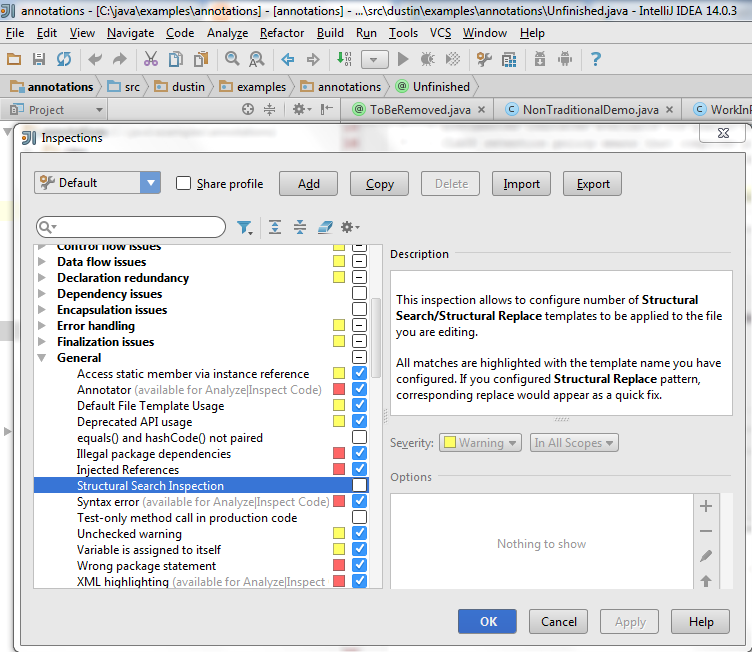
Task: Click the Save All toolbar icon
Action: 39,59
